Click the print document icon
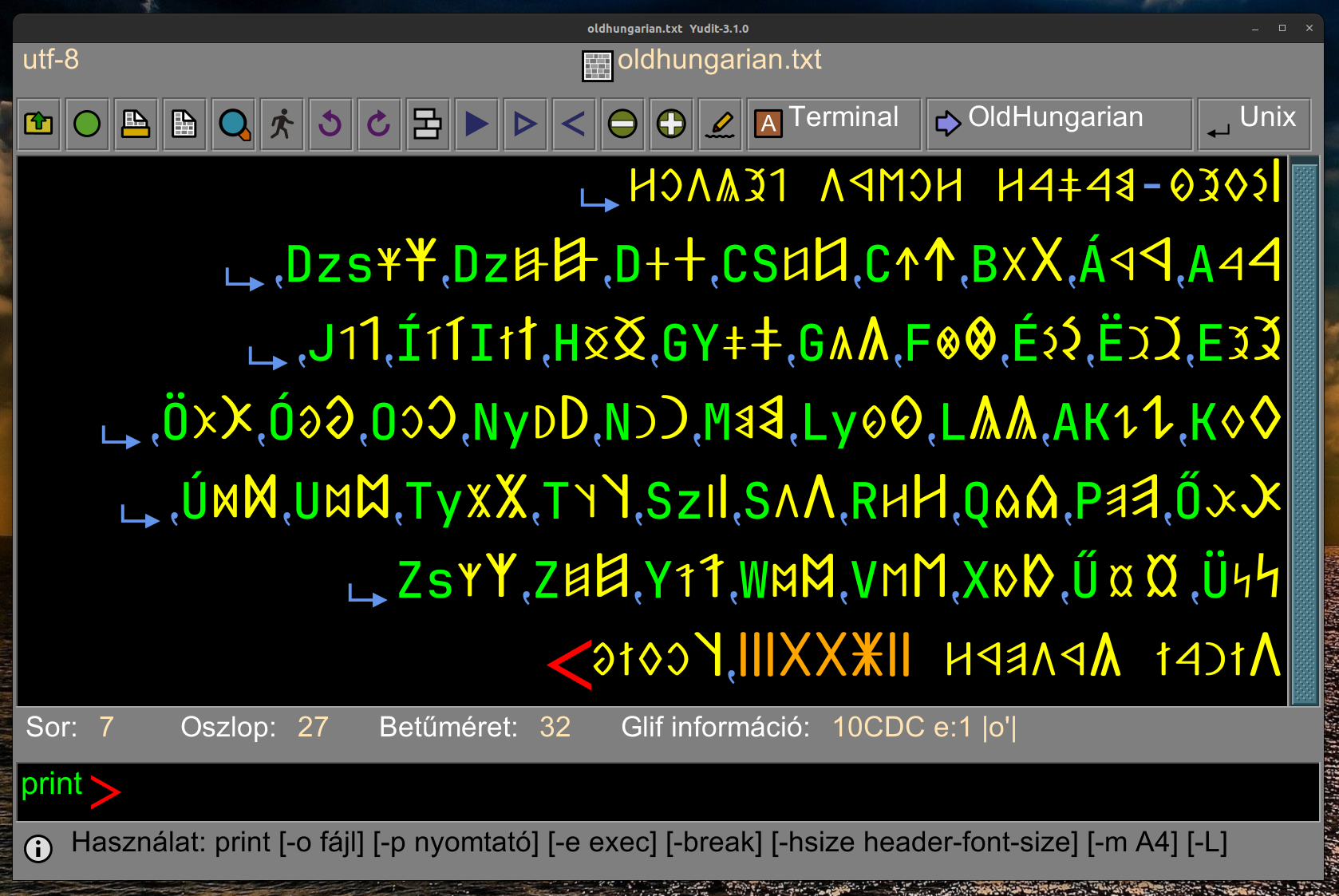 point(136,124)
